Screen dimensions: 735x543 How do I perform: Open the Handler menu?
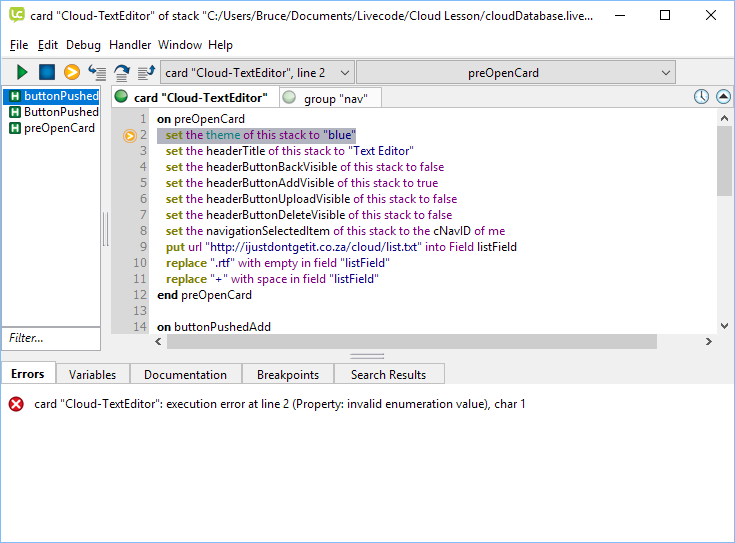130,45
